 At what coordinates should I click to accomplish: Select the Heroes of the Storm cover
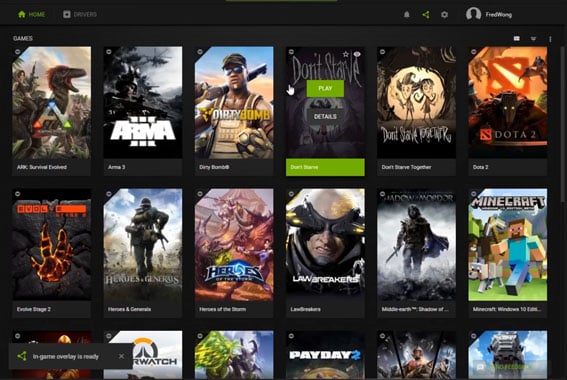pos(234,245)
